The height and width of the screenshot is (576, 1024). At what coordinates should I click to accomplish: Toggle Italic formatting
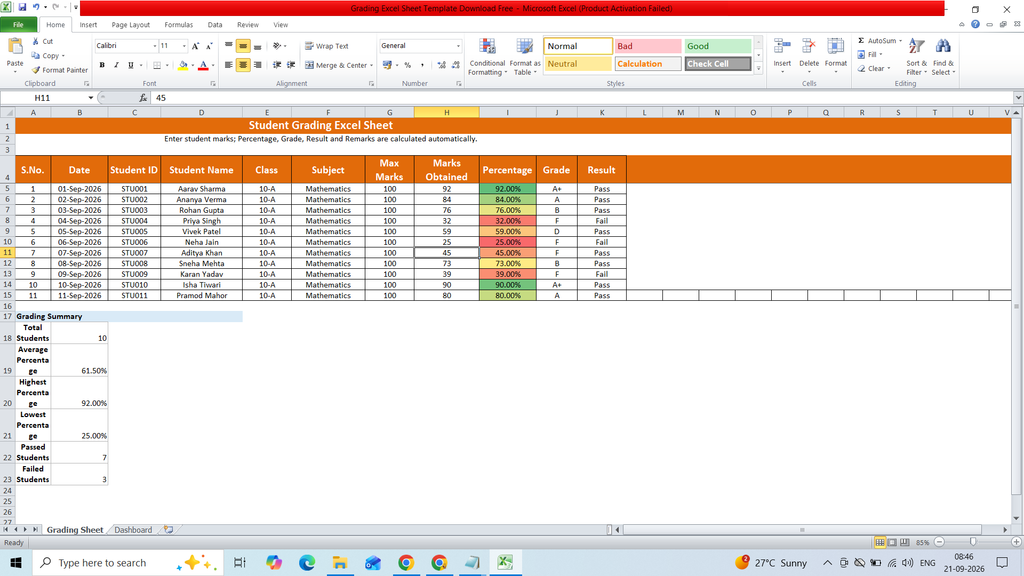[x=116, y=65]
